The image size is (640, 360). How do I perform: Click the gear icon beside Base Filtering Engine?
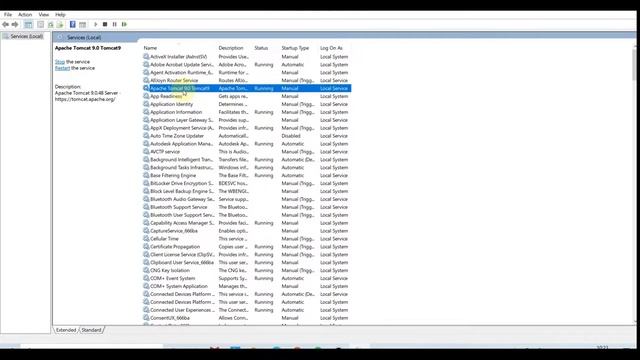click(x=146, y=176)
